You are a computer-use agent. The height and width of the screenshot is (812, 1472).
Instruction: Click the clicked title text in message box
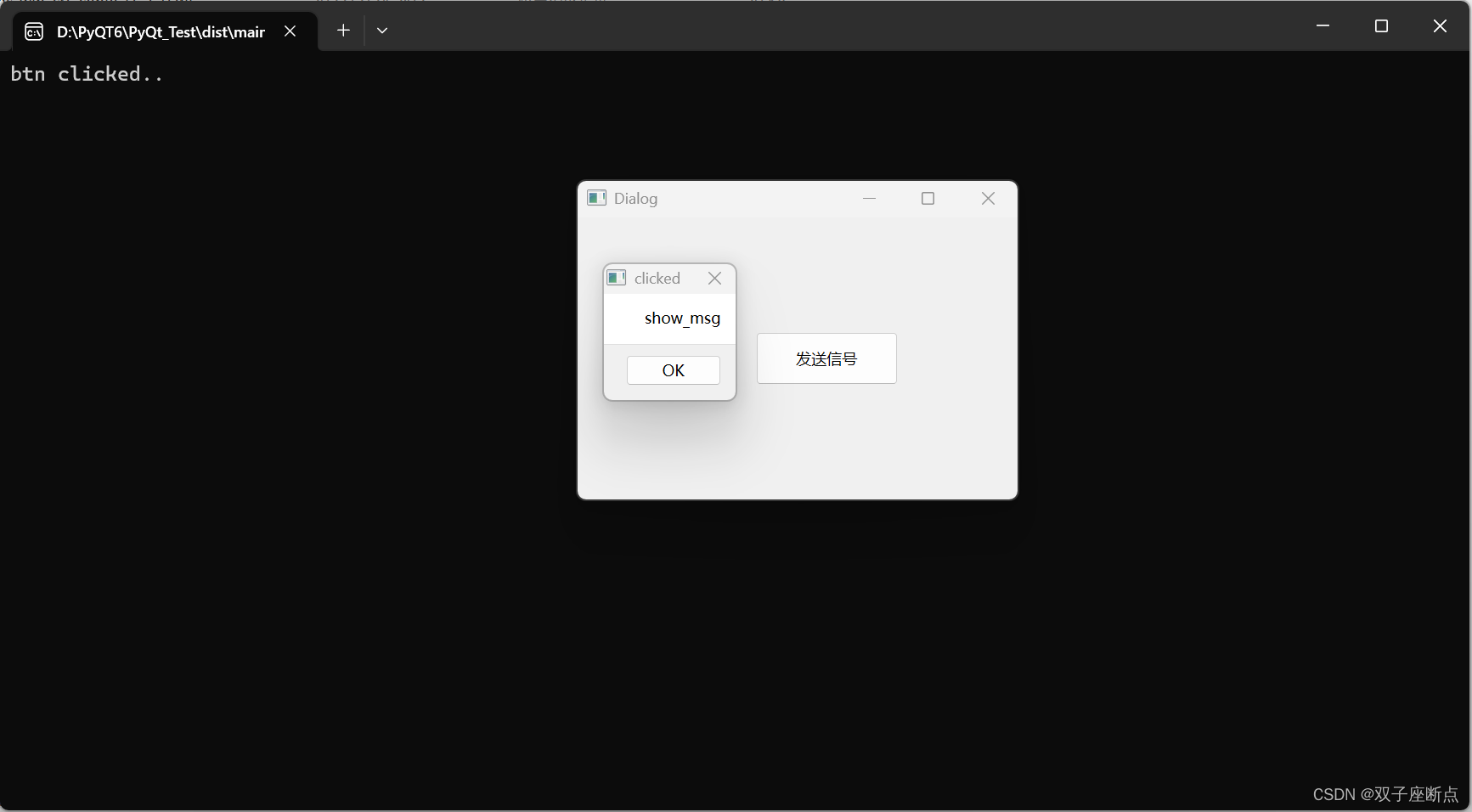[657, 279]
